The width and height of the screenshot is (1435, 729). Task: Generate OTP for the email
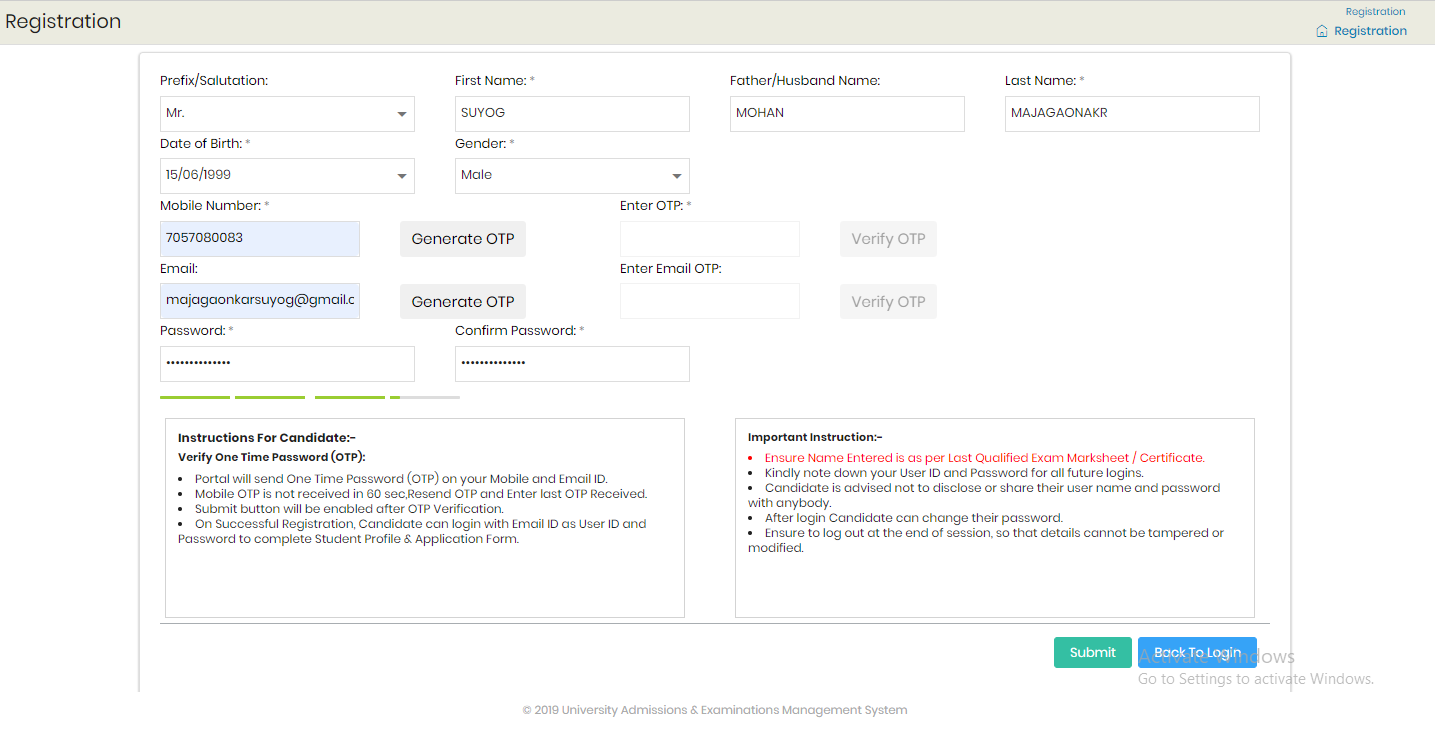[x=463, y=302]
